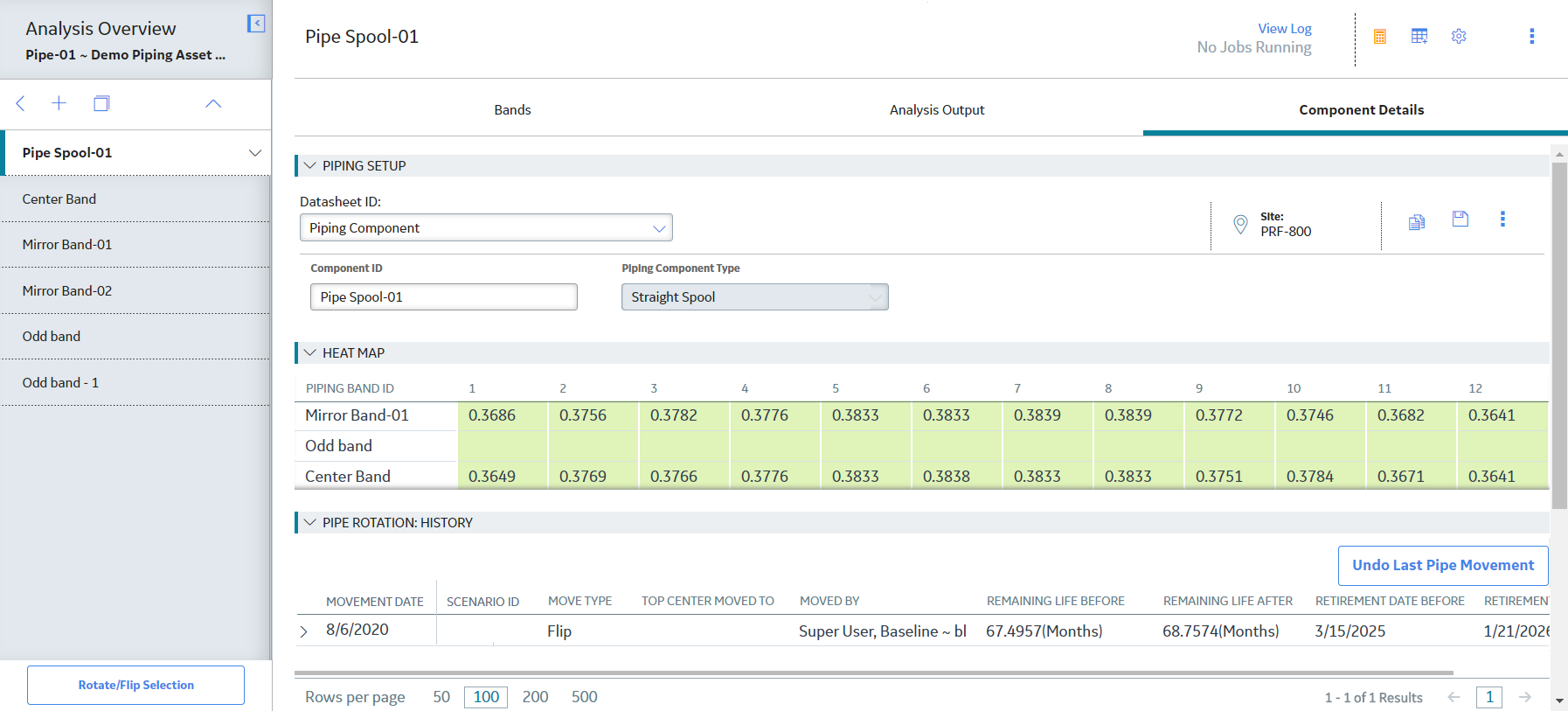1568x711 pixels.
Task: Open the Datasheet ID dropdown
Action: click(x=486, y=227)
